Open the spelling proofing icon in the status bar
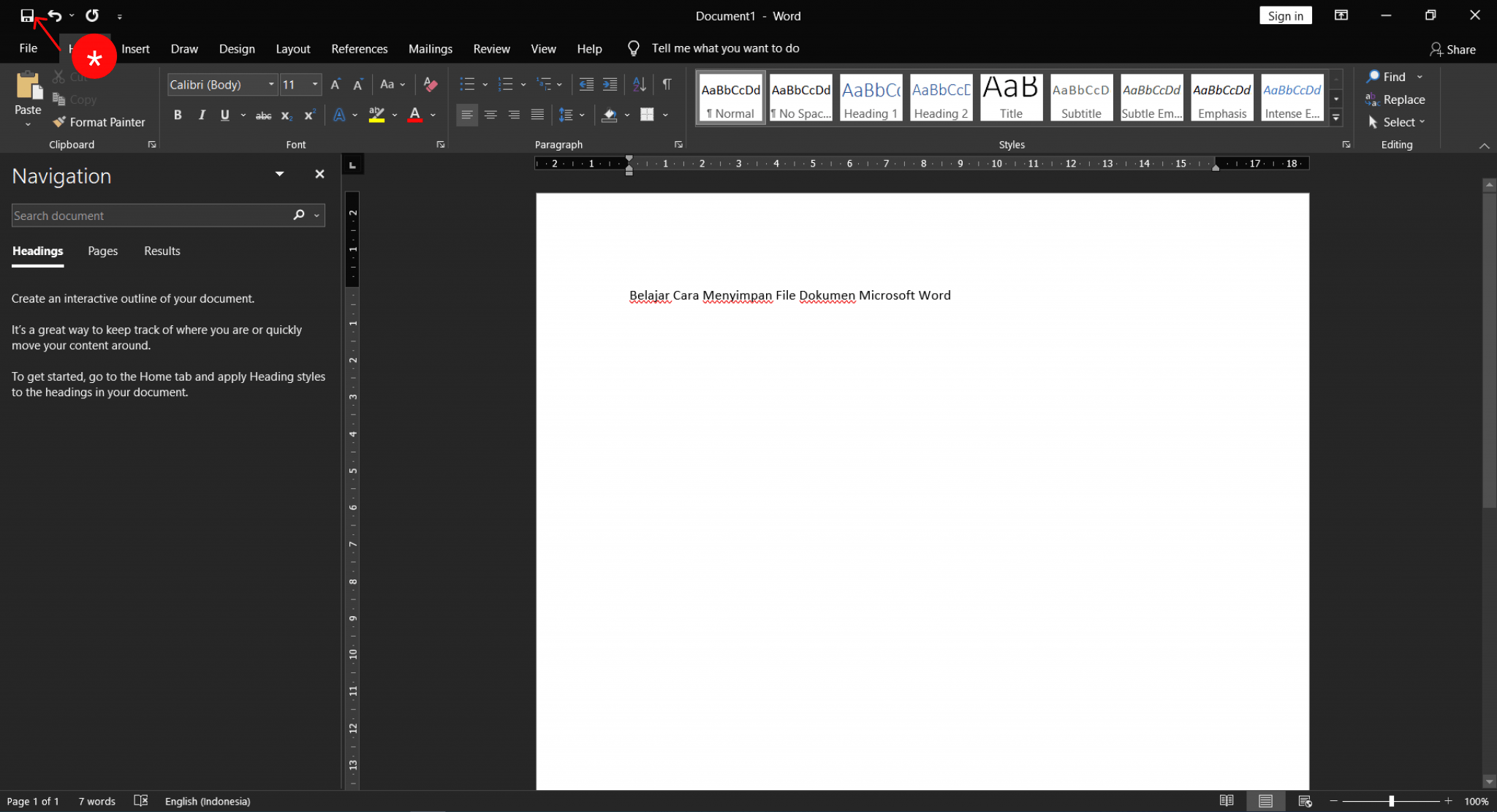 [x=141, y=801]
